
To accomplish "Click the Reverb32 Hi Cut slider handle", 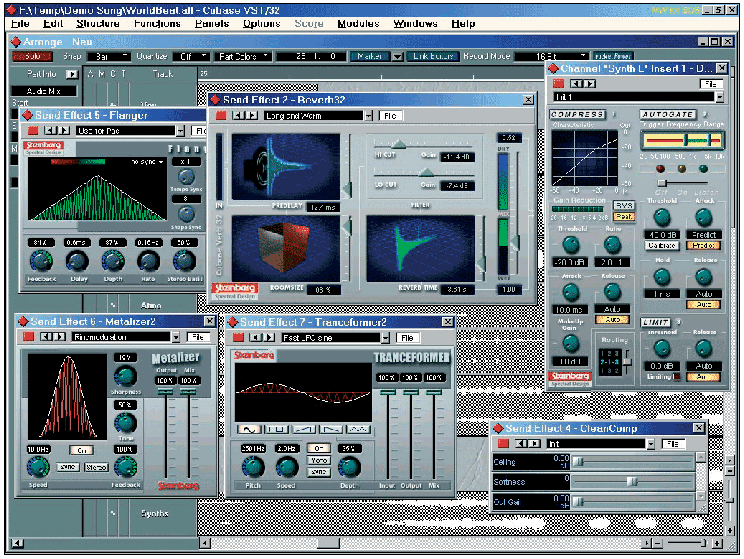I will pyautogui.click(x=399, y=144).
